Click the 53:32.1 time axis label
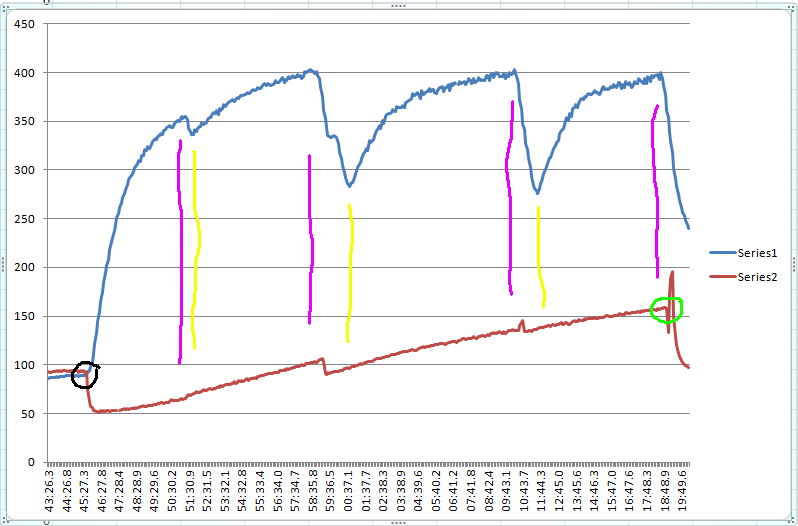Image resolution: width=798 pixels, height=526 pixels. [225, 490]
